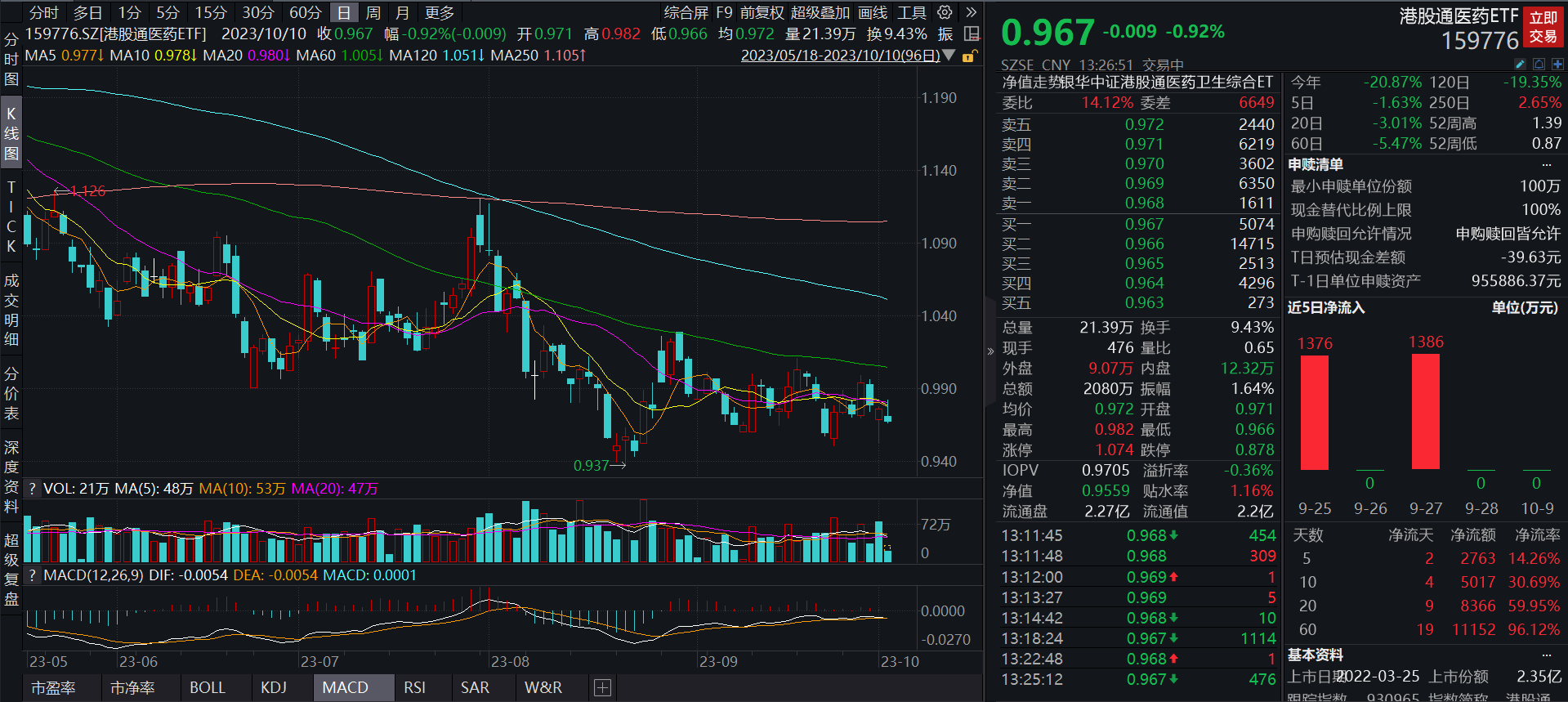Click the red 立即交易 button
Image resolution: width=1568 pixels, height=702 pixels.
1543,27
